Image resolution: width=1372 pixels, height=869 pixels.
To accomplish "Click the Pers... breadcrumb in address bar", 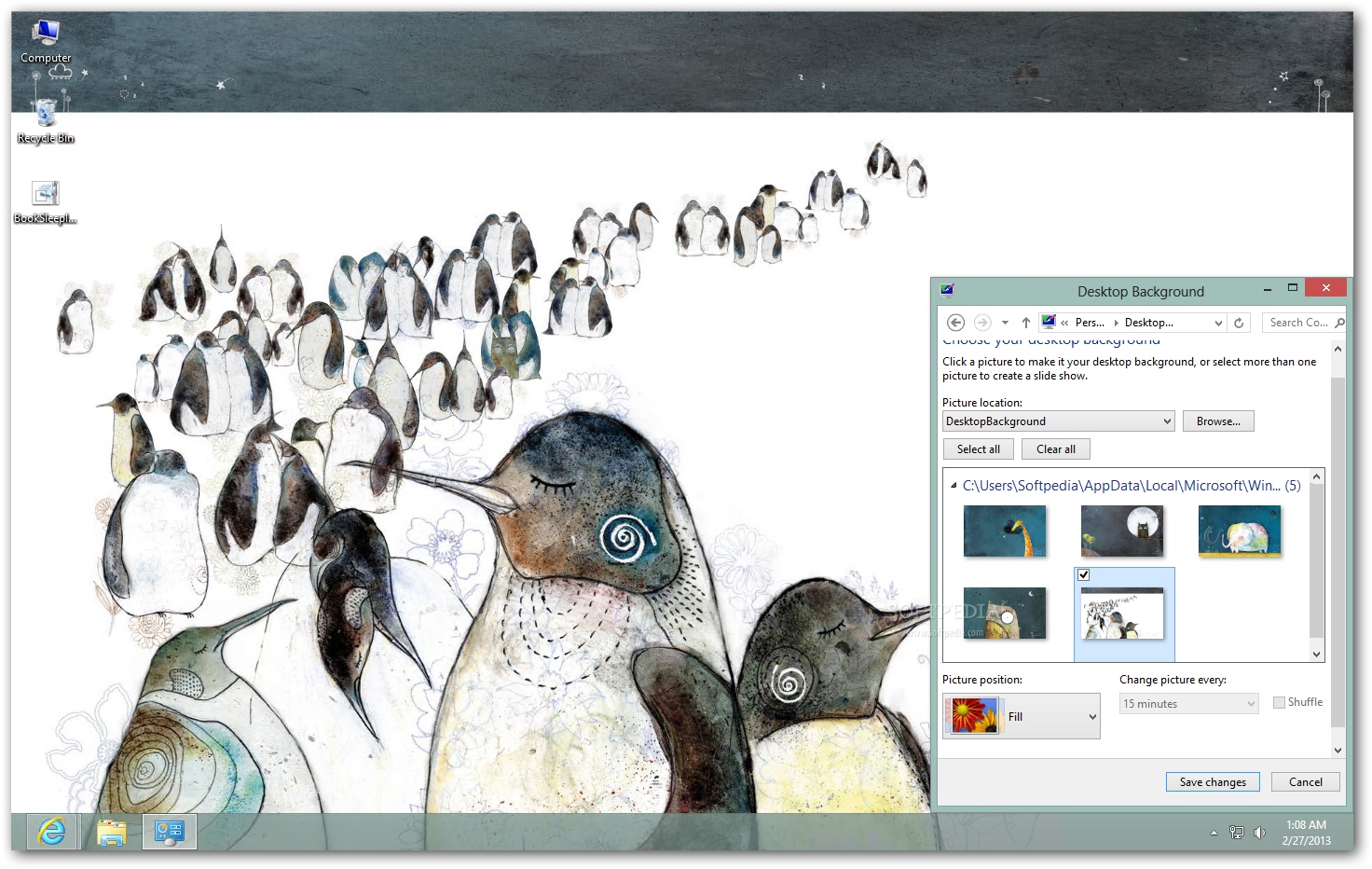I will tap(1090, 323).
